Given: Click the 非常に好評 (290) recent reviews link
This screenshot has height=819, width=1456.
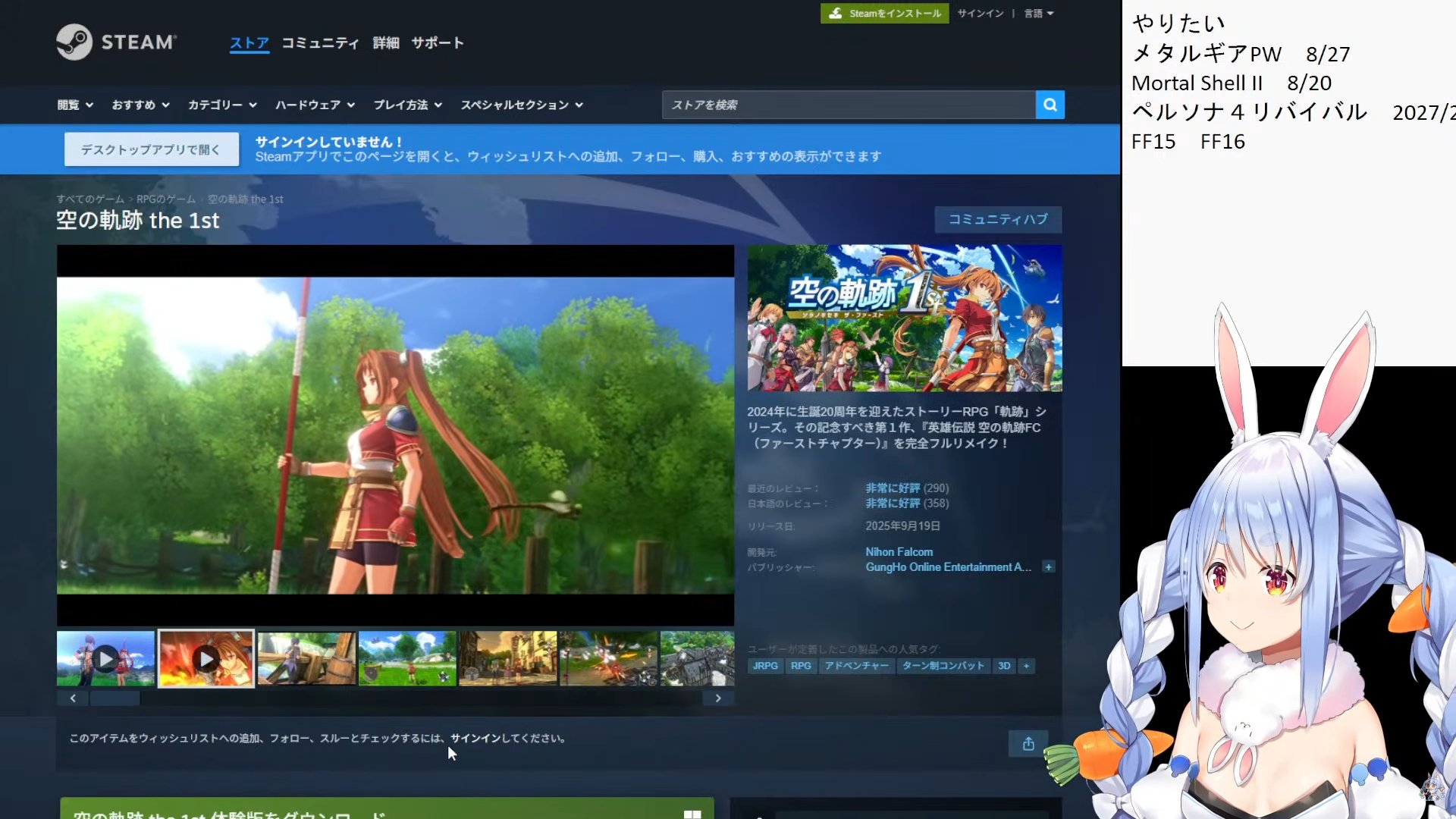Looking at the screenshot, I should click(907, 488).
